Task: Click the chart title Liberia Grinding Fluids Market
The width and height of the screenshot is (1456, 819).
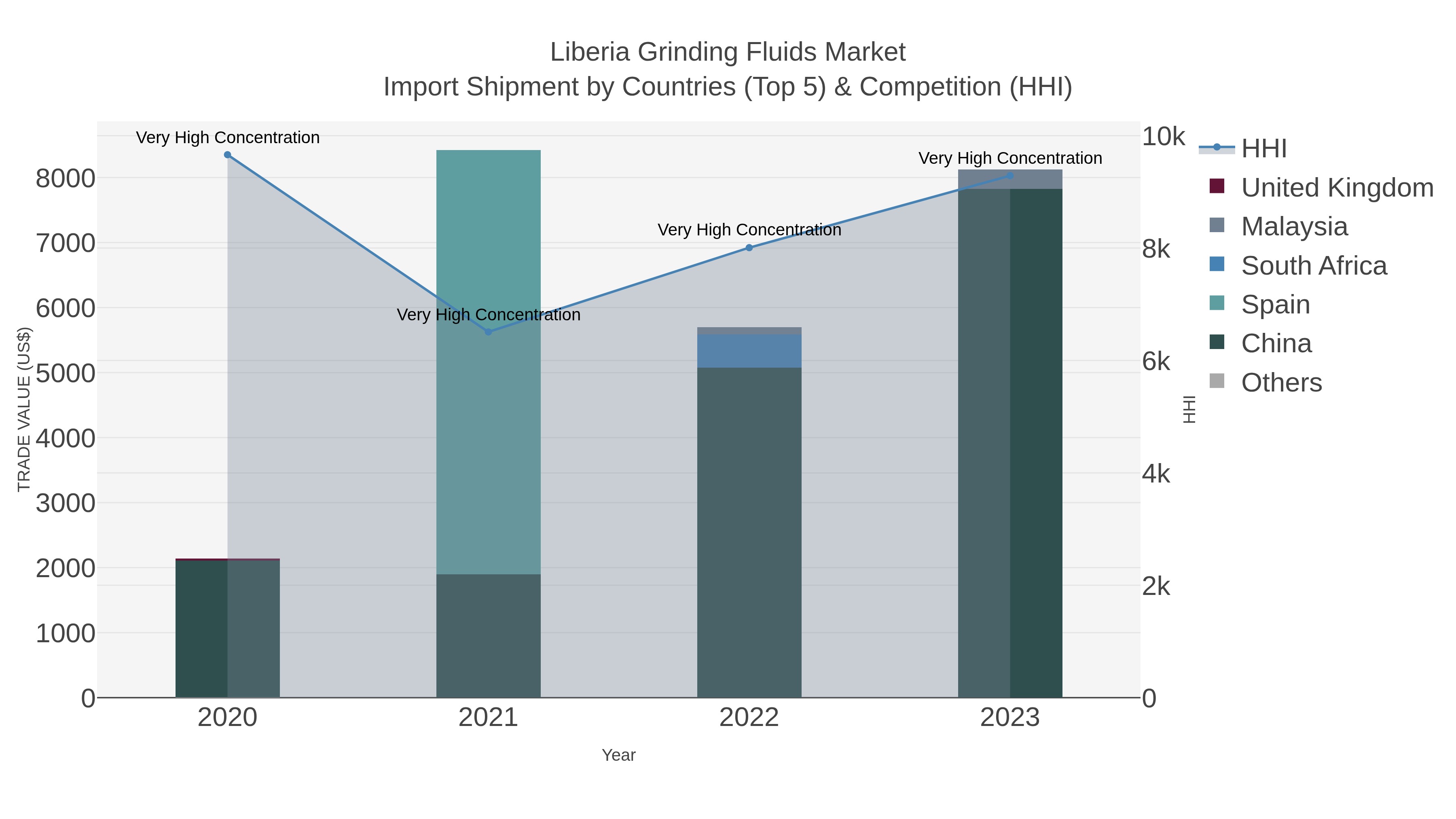Action: (x=728, y=52)
